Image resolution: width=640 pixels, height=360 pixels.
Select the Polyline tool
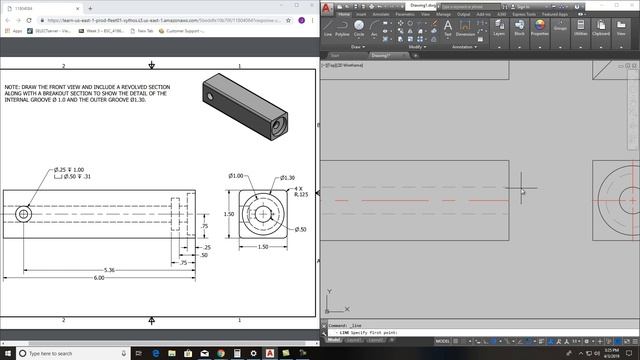[x=342, y=28]
